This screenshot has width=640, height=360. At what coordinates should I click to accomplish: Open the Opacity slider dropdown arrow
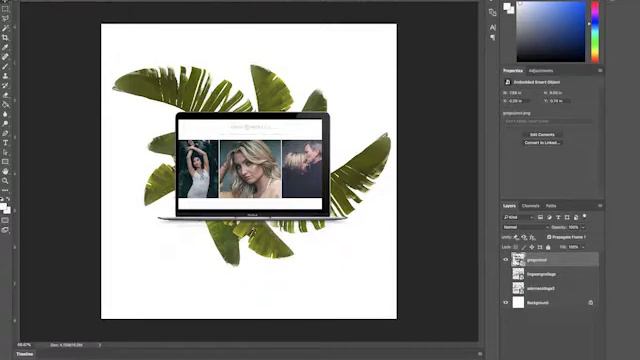click(x=583, y=227)
